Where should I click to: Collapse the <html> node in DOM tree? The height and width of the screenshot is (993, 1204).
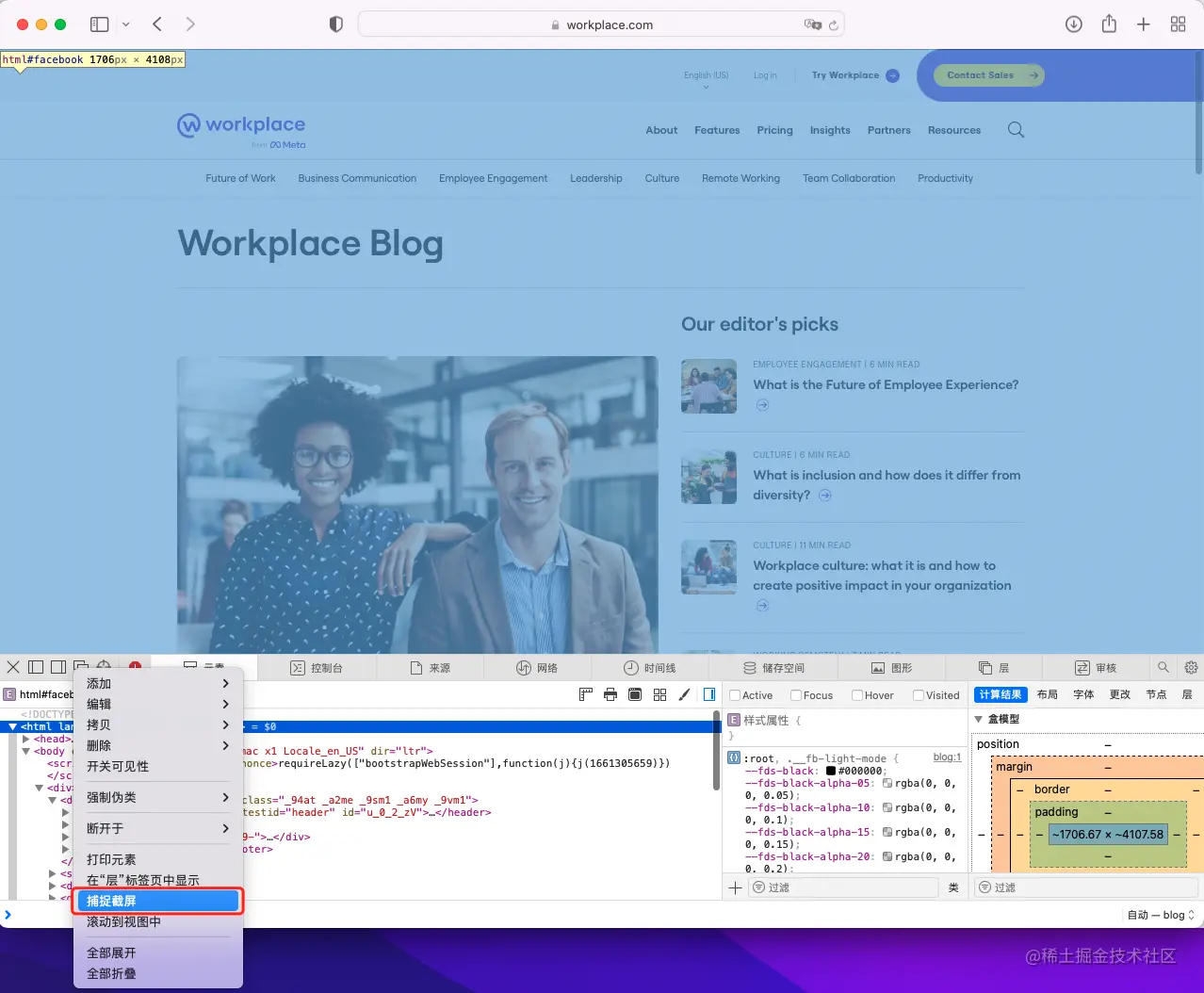tap(12, 726)
